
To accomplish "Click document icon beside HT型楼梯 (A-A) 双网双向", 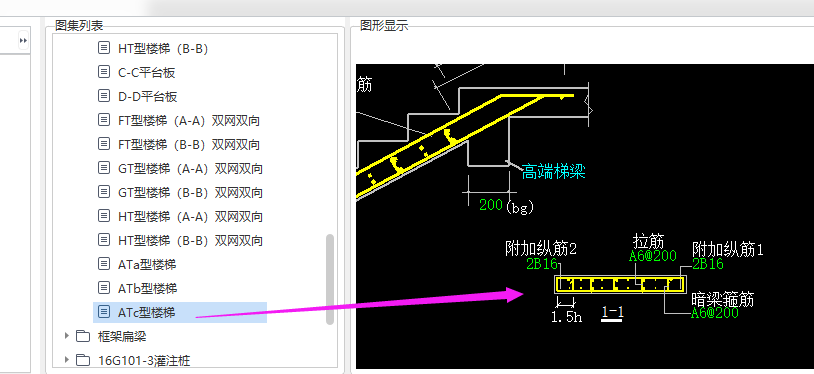I will click(104, 216).
